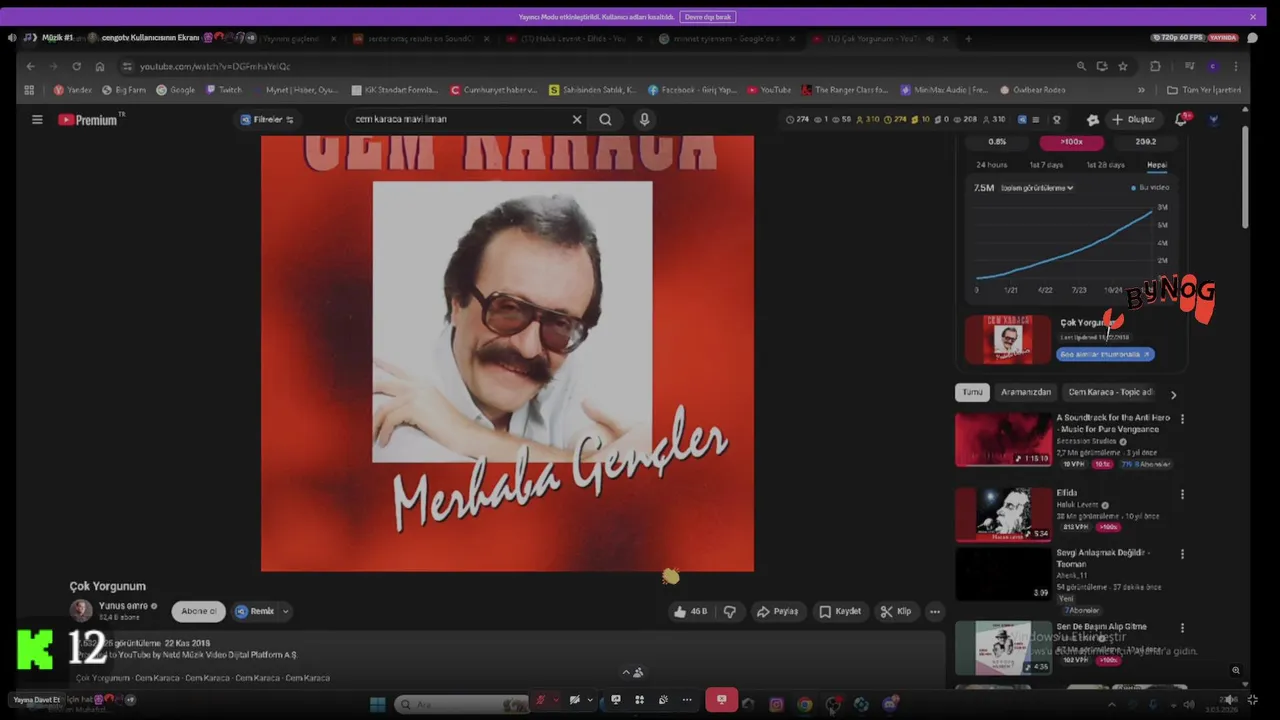Toggle muted microphone in stream control bar
The width and height of the screenshot is (1280, 720).
coord(540,699)
